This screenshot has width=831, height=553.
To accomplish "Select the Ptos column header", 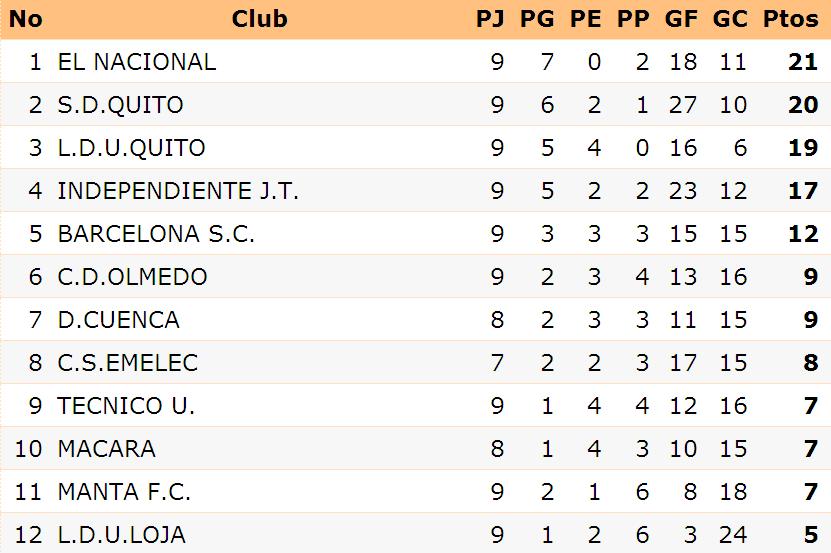I will [790, 19].
